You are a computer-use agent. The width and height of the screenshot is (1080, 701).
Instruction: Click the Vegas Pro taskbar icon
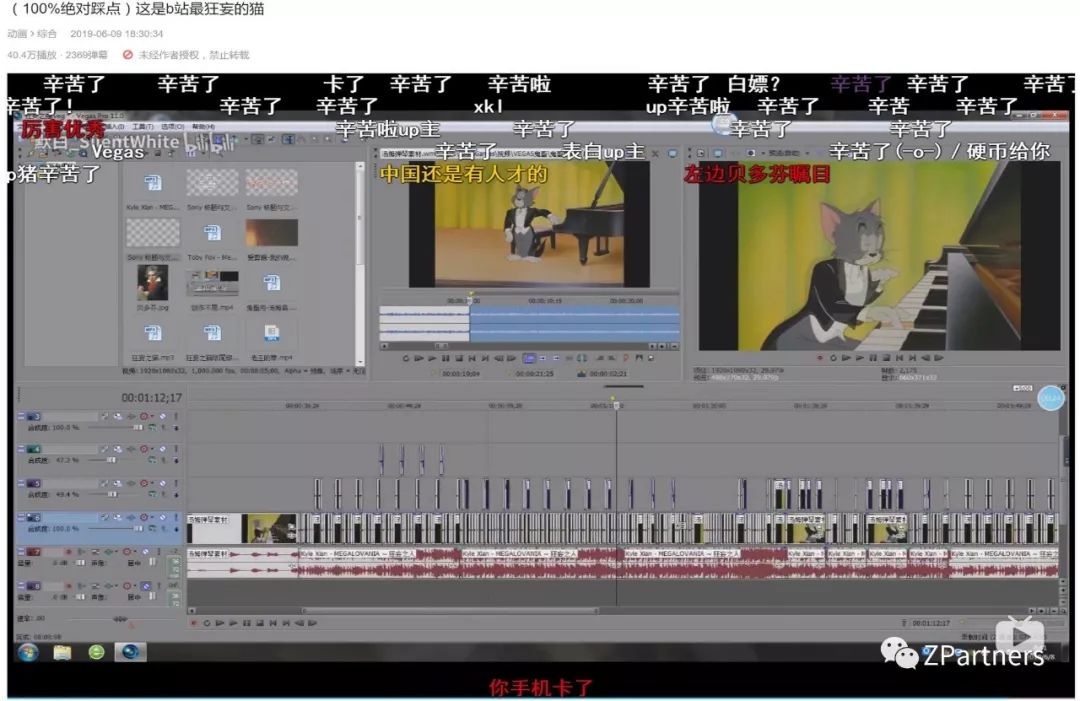[x=130, y=652]
